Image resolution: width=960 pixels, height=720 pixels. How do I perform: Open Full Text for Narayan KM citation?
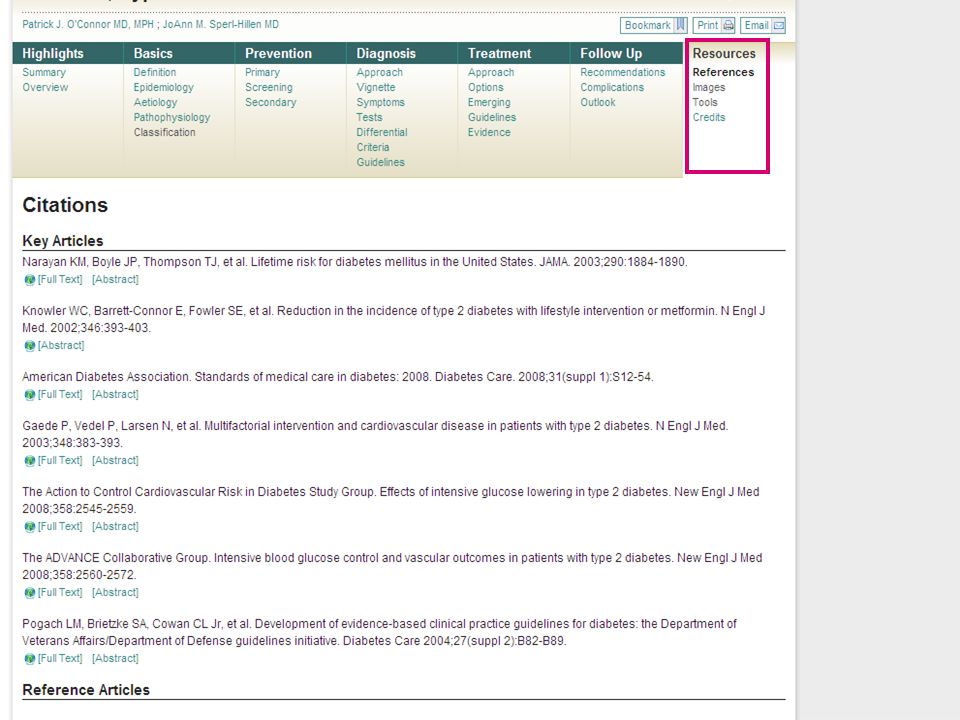pos(60,279)
